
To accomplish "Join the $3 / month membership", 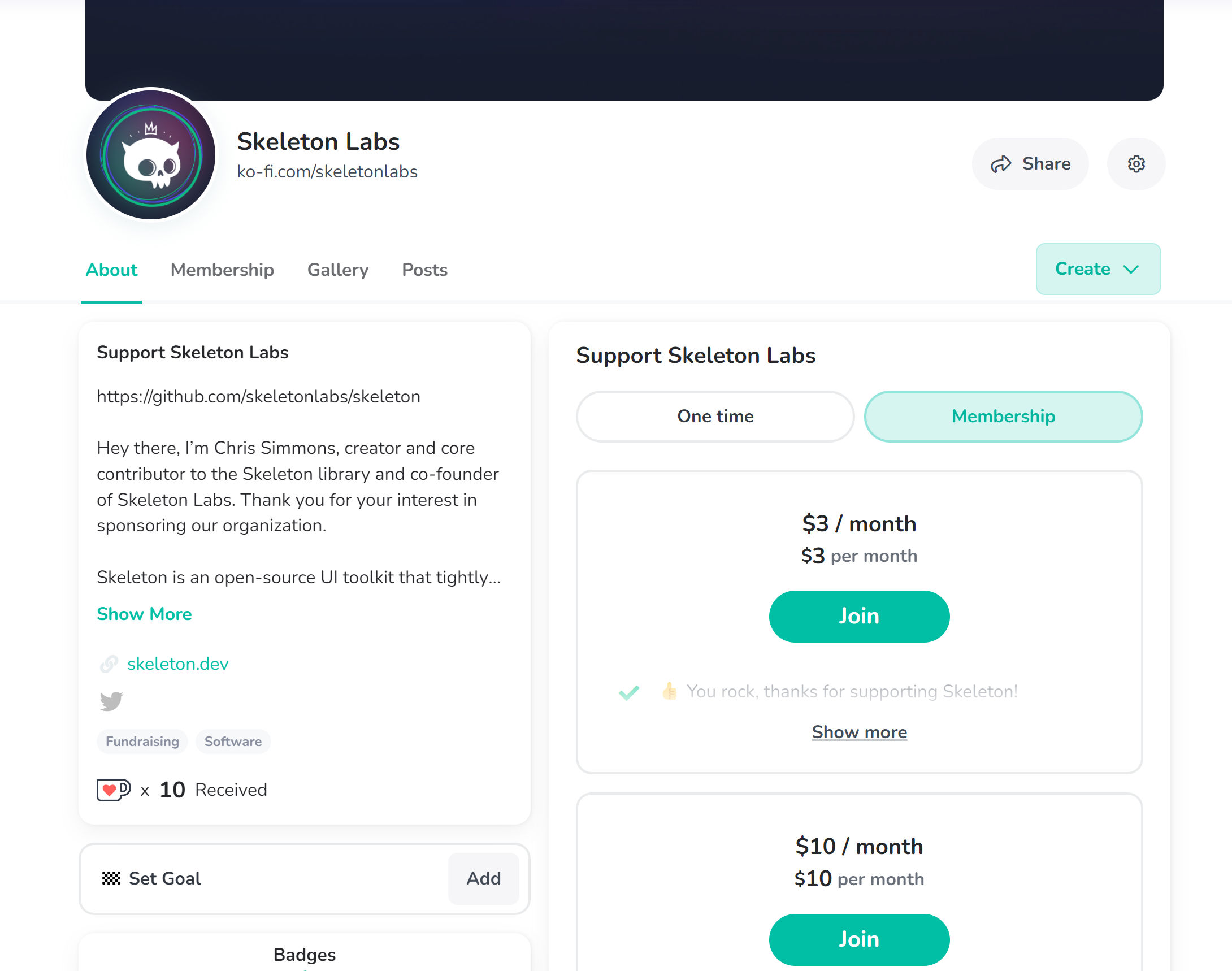I will click(859, 616).
